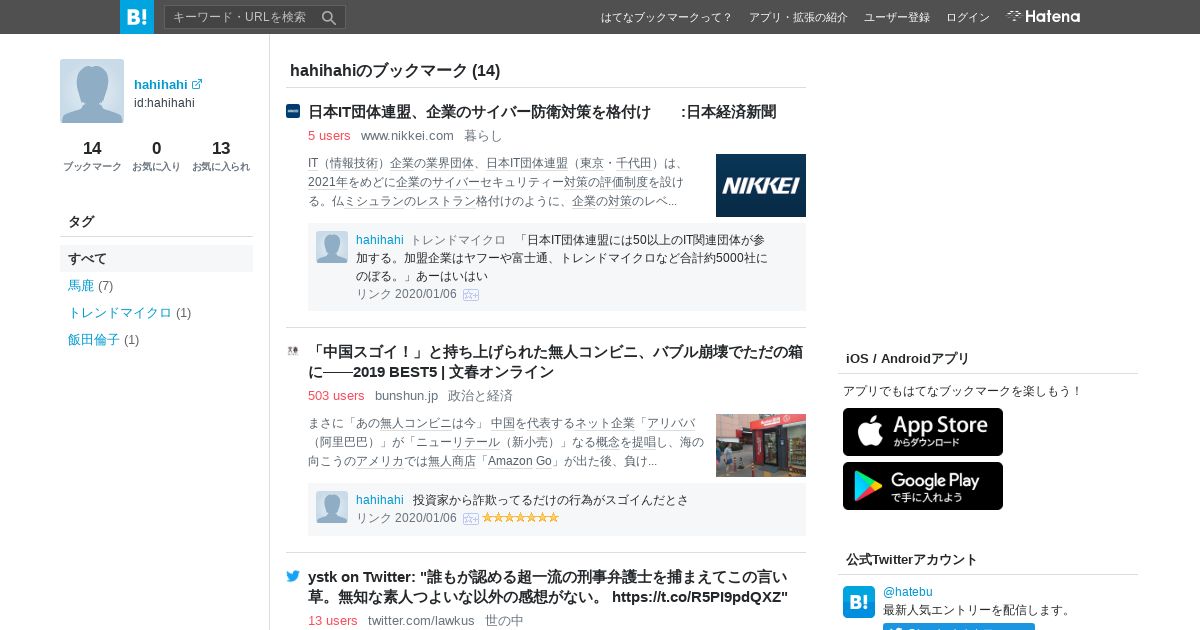Click the unmanned store thumbnail image
Screen dimensions: 1200x630
[x=761, y=445]
